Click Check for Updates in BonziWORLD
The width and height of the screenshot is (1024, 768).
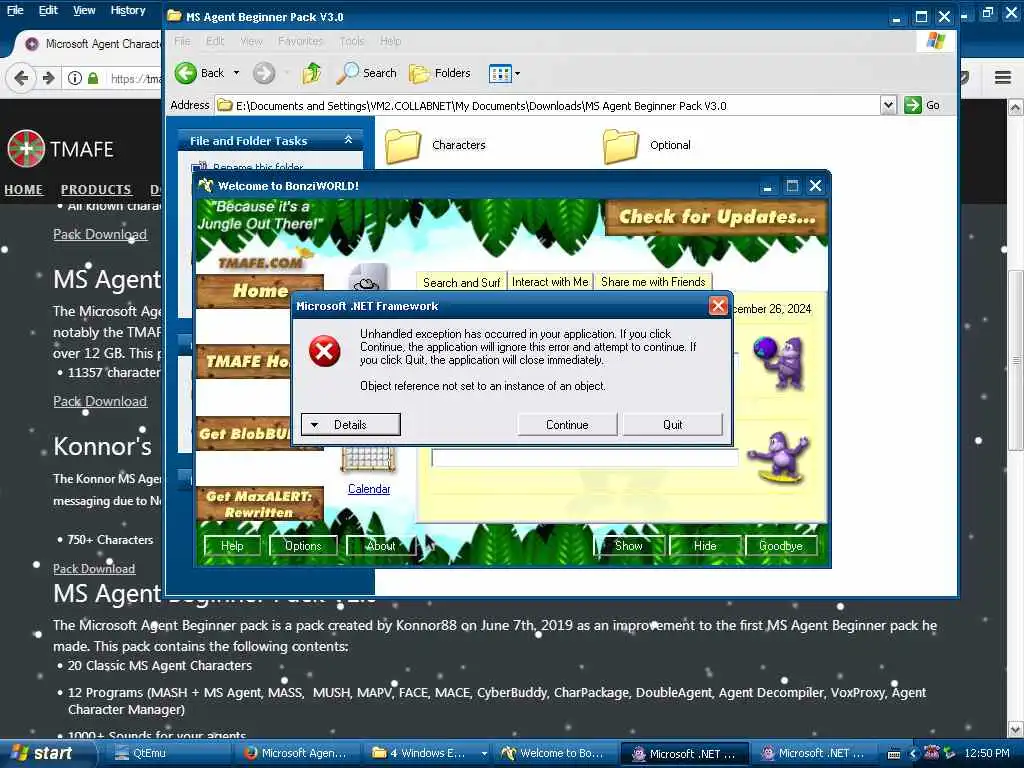point(716,217)
